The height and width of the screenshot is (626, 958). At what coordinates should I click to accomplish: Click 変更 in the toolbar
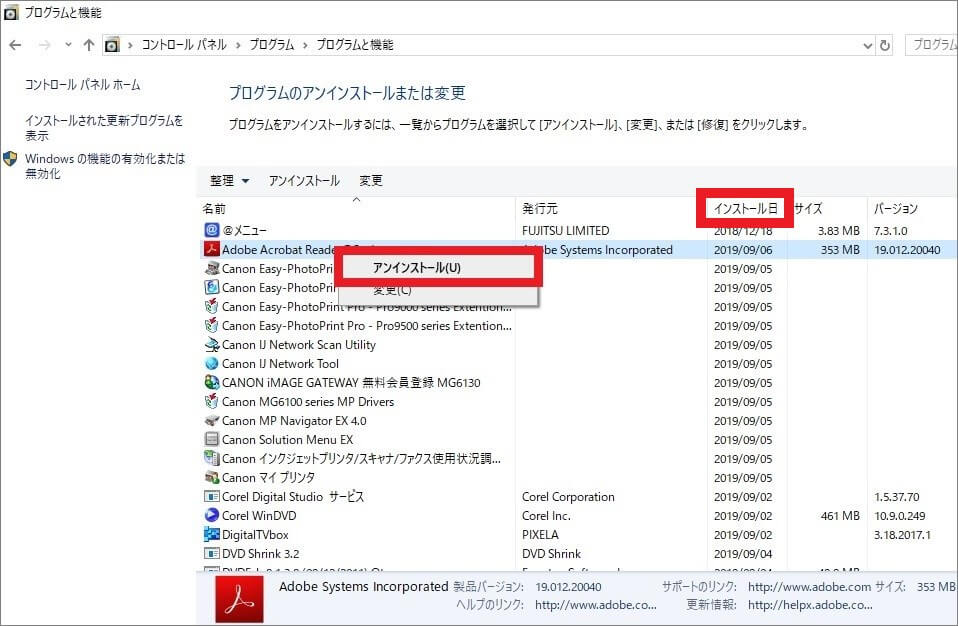click(371, 181)
